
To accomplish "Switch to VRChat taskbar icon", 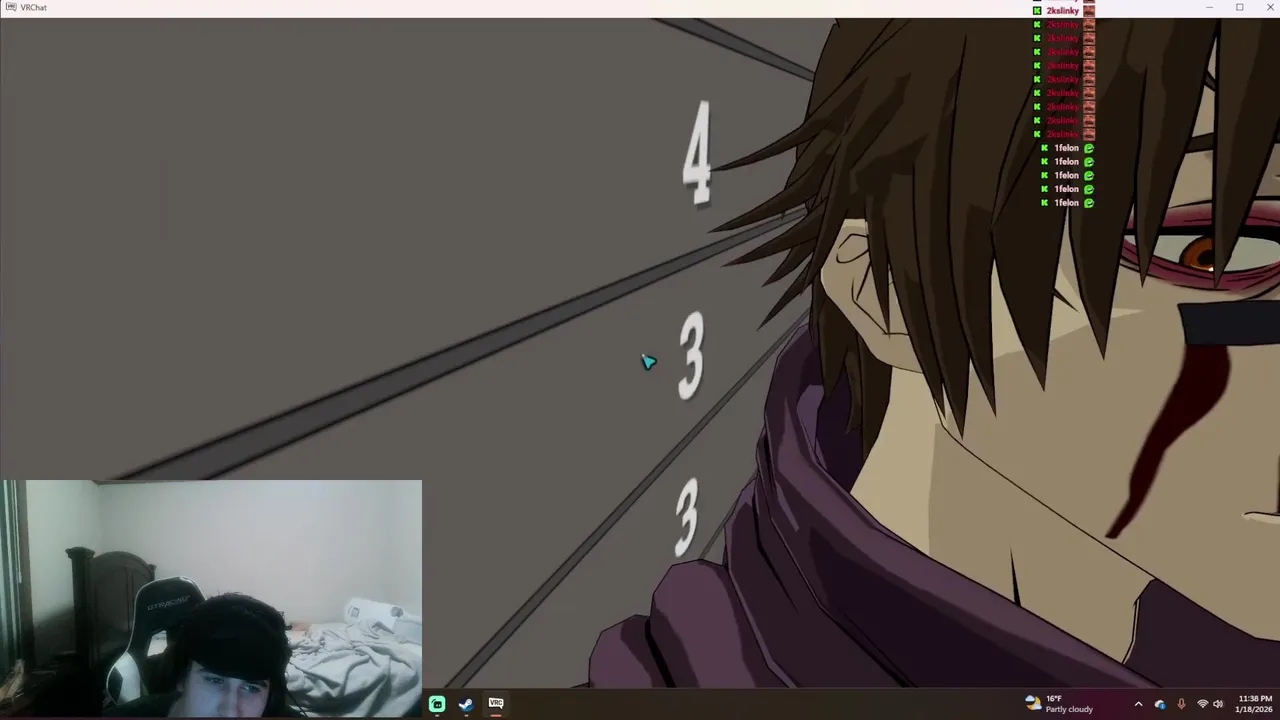I will 496,704.
